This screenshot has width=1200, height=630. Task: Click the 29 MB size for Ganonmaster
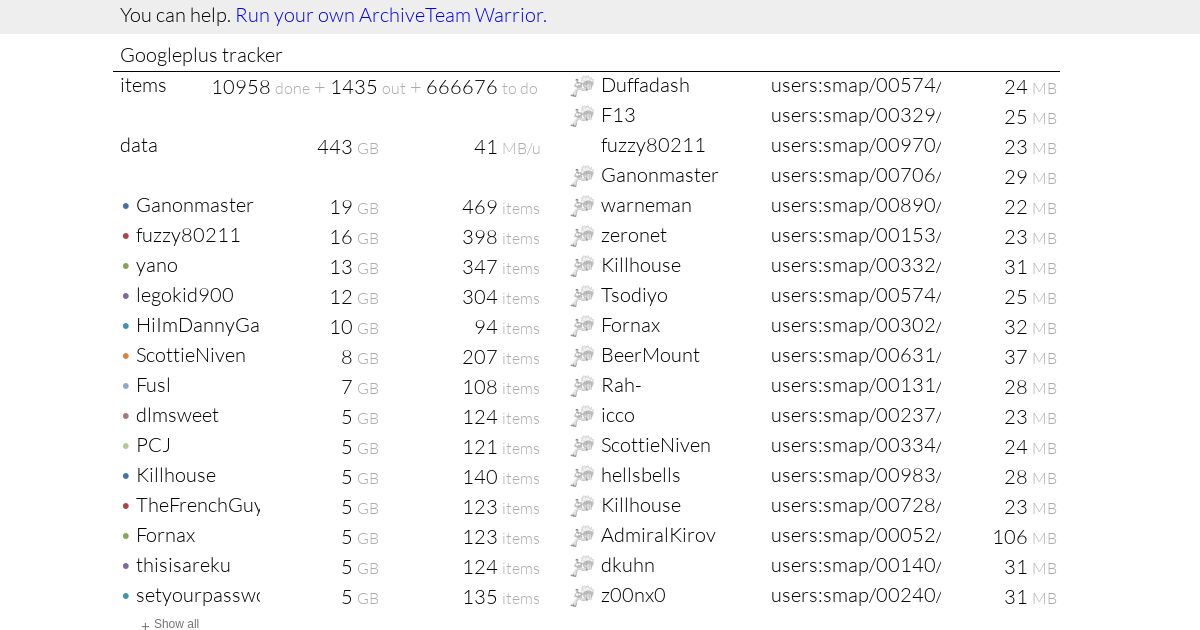pyautogui.click(x=1030, y=177)
